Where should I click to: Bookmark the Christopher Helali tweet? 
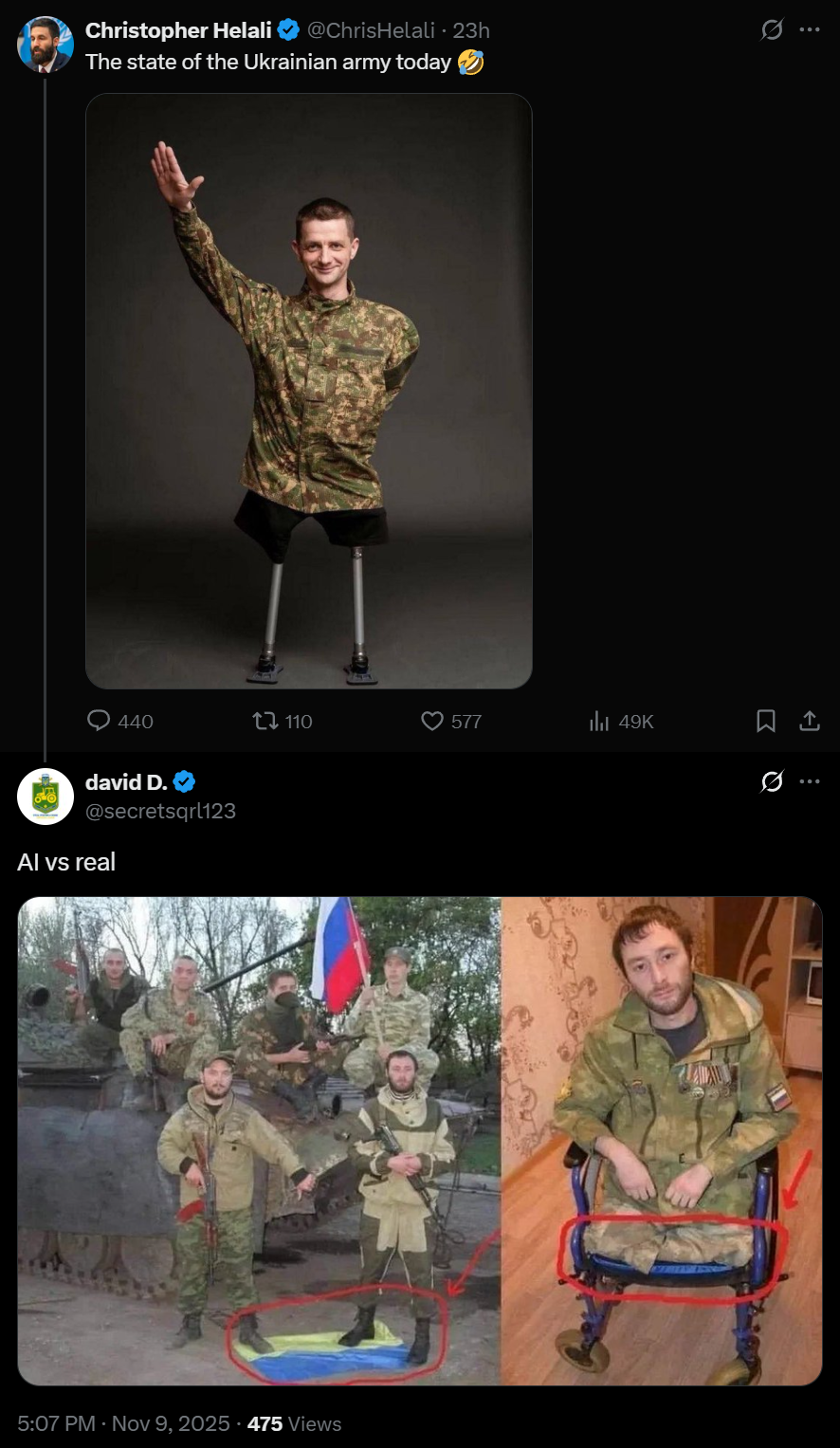766,722
